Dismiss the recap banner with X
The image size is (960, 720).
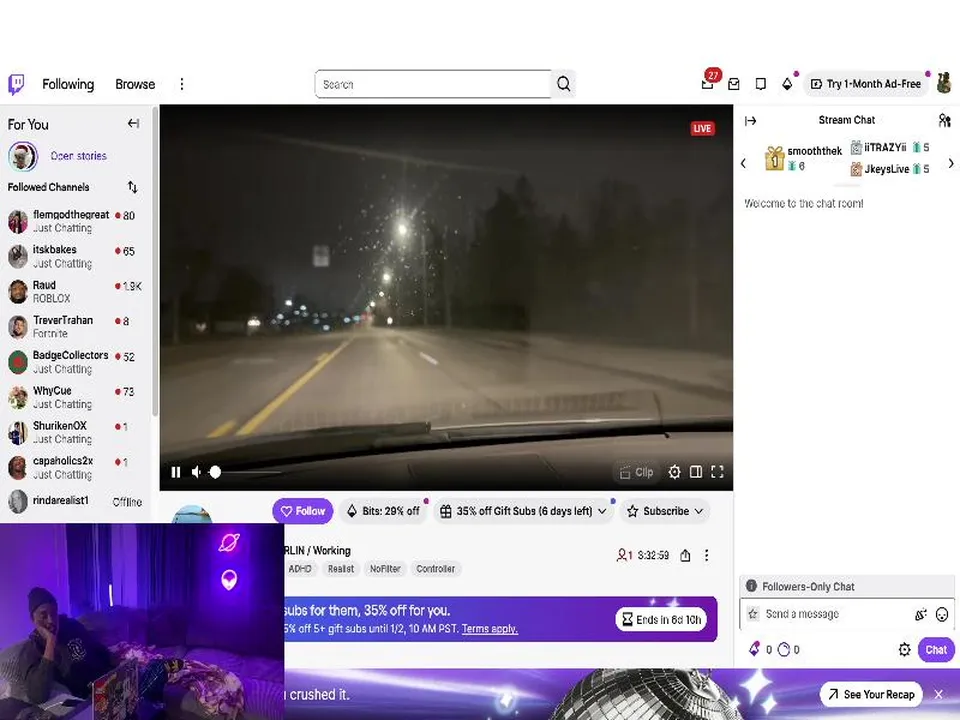point(939,694)
